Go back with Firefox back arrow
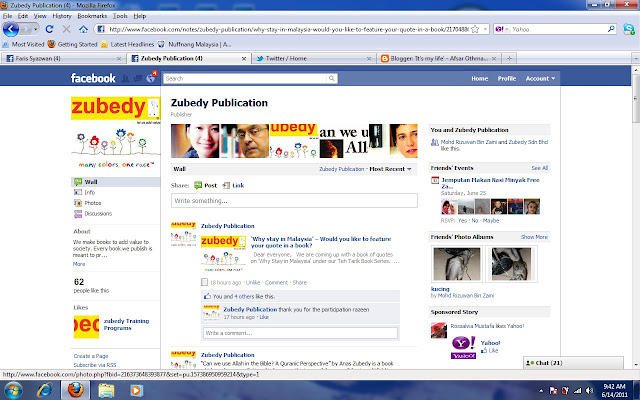 tap(11, 29)
